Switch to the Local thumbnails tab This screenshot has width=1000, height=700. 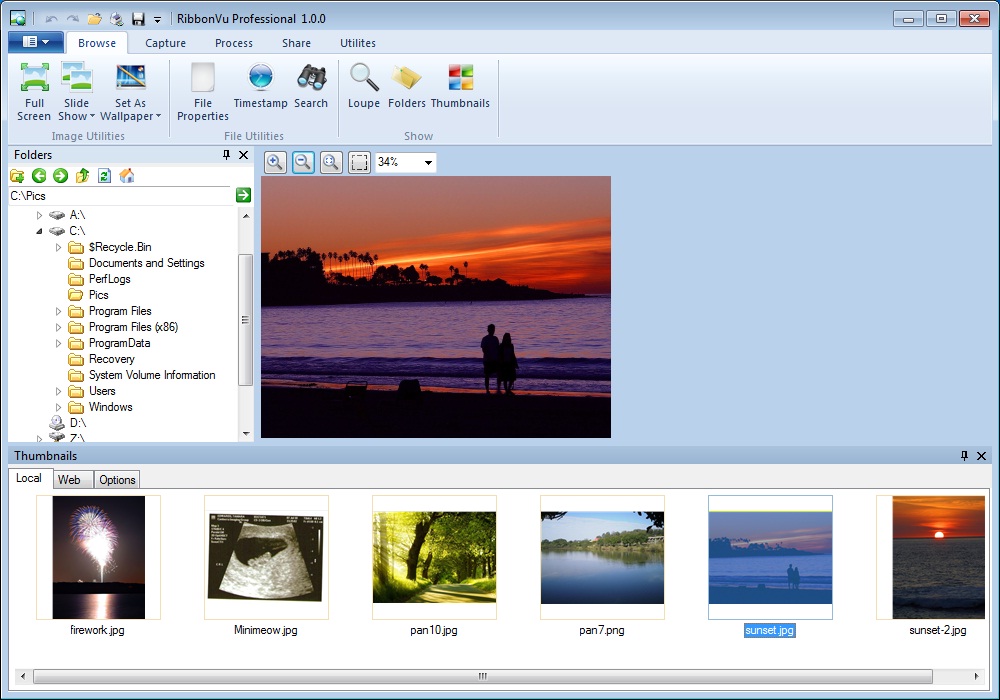tap(29, 478)
